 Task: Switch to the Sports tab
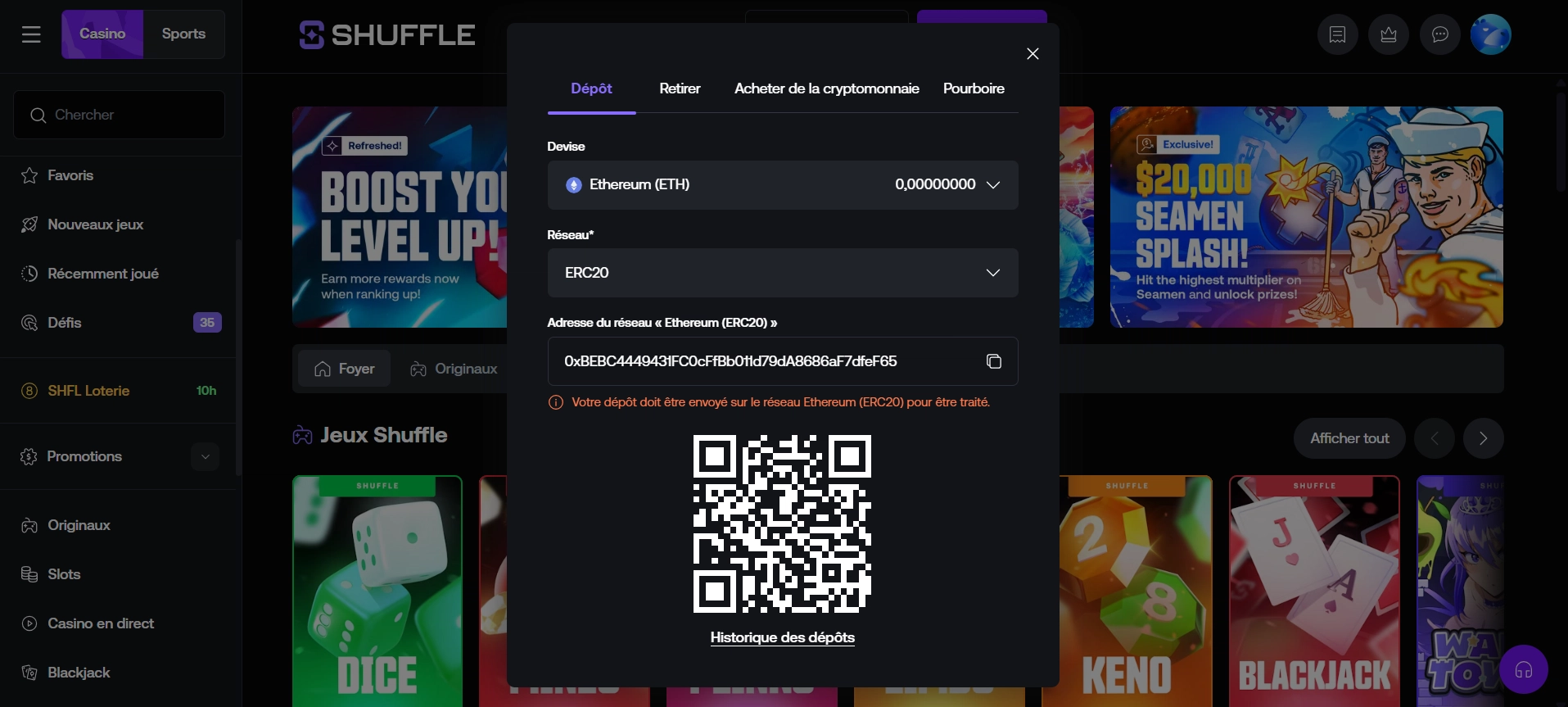(183, 34)
